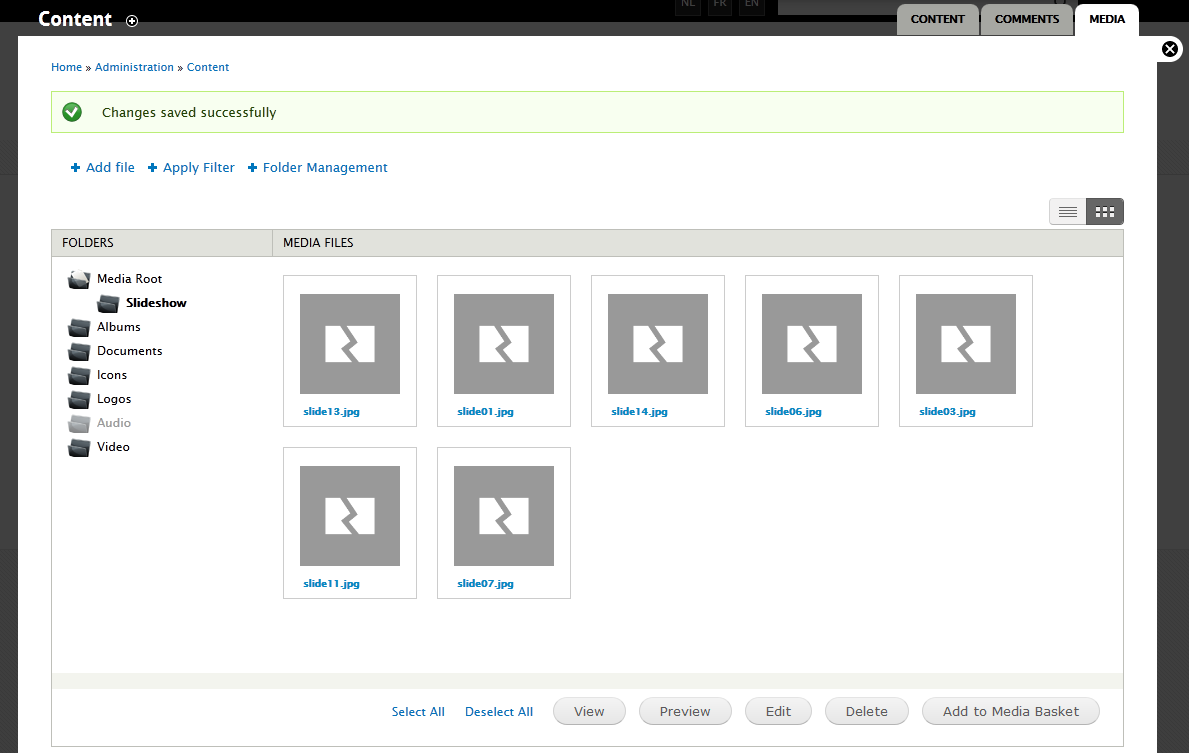Screen dimensions: 1189x753
Task: Select Icons folder label
Action: tap(111, 375)
